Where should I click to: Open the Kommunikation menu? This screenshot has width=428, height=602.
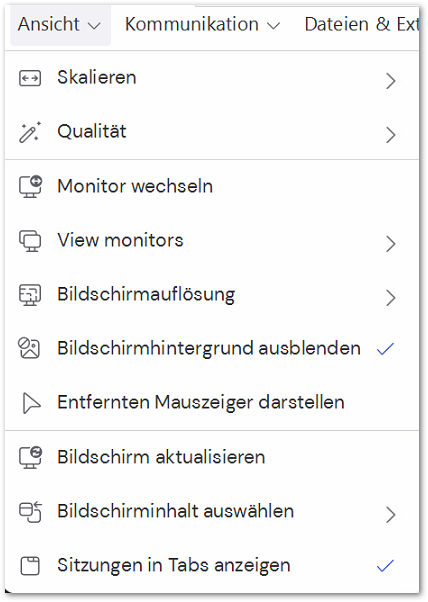point(202,25)
